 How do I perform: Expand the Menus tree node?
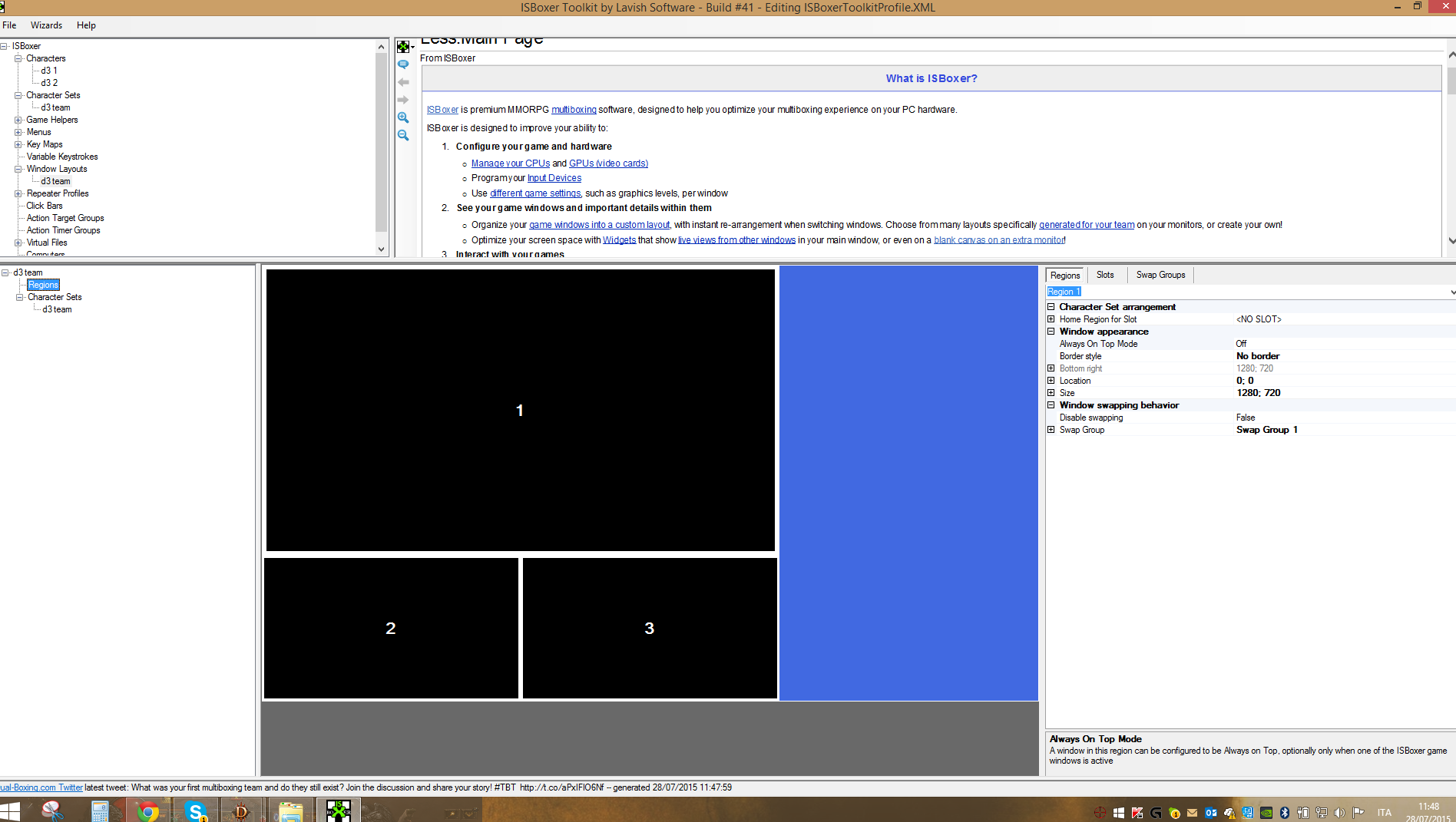(18, 132)
